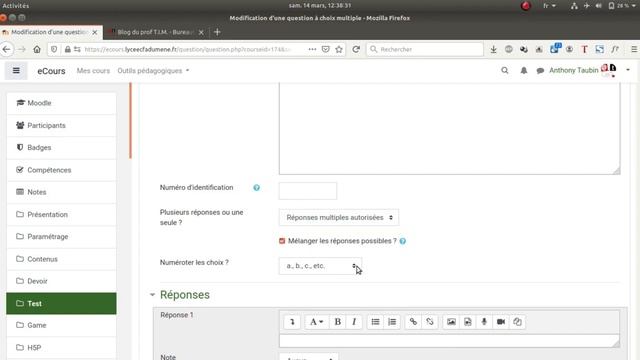Open Contenus section in sidebar
The height and width of the screenshot is (360, 640).
point(61,259)
